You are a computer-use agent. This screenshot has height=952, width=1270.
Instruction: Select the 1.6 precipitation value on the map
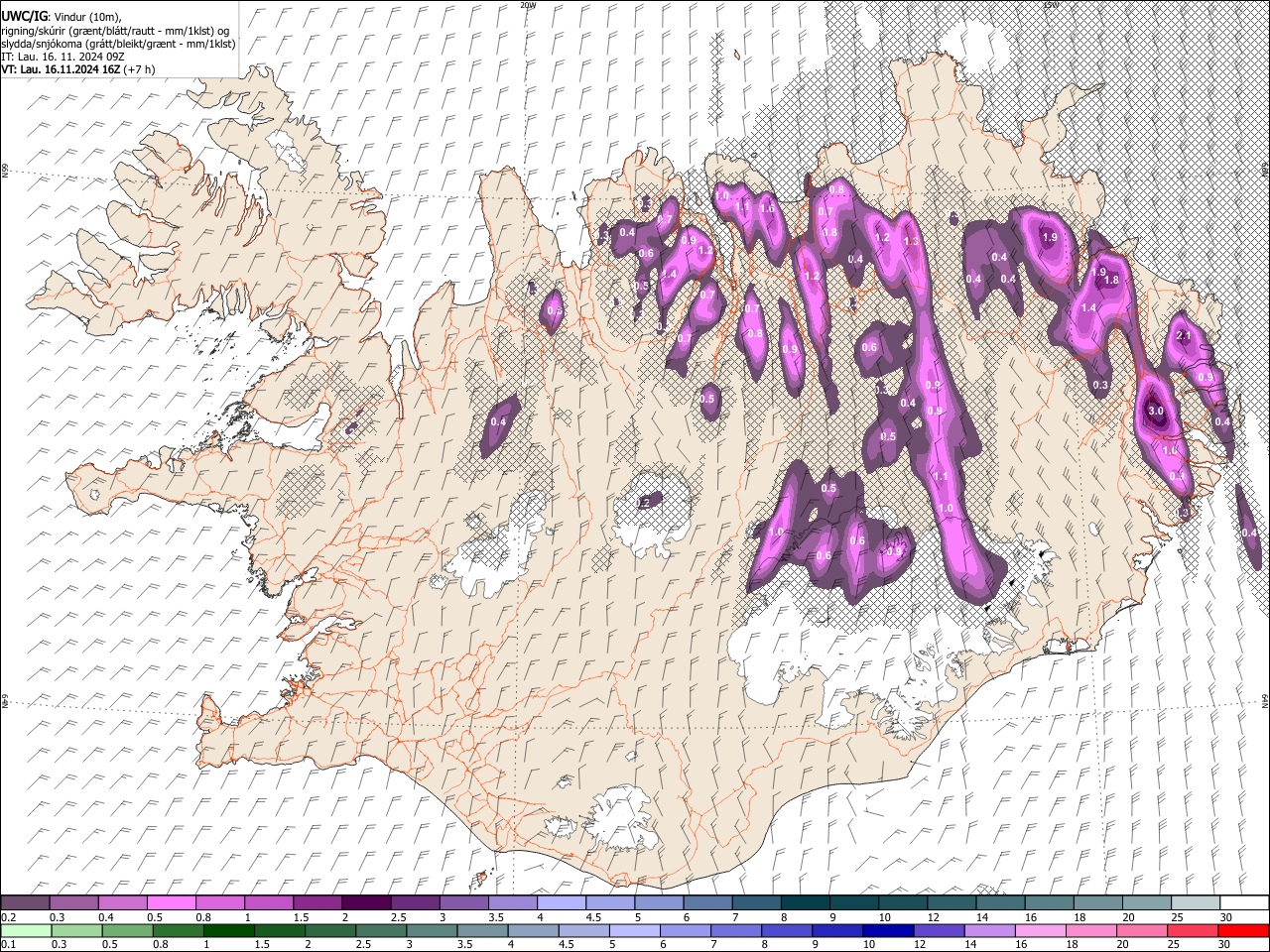point(767,208)
